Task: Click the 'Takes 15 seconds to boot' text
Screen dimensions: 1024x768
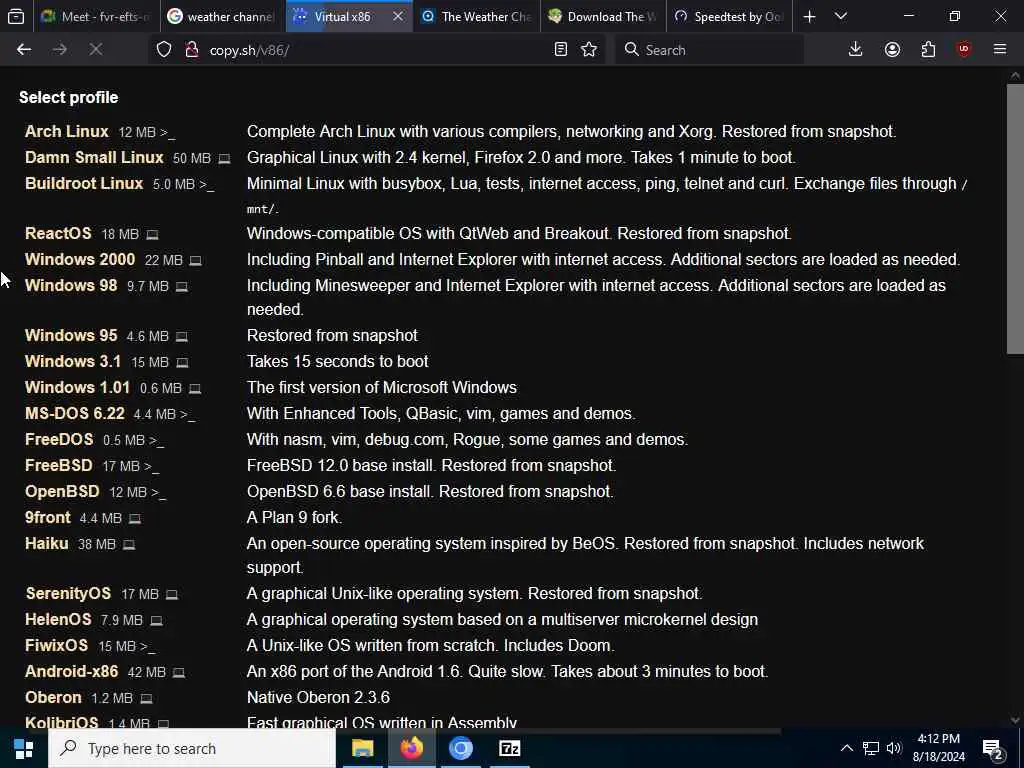Action: tap(338, 361)
